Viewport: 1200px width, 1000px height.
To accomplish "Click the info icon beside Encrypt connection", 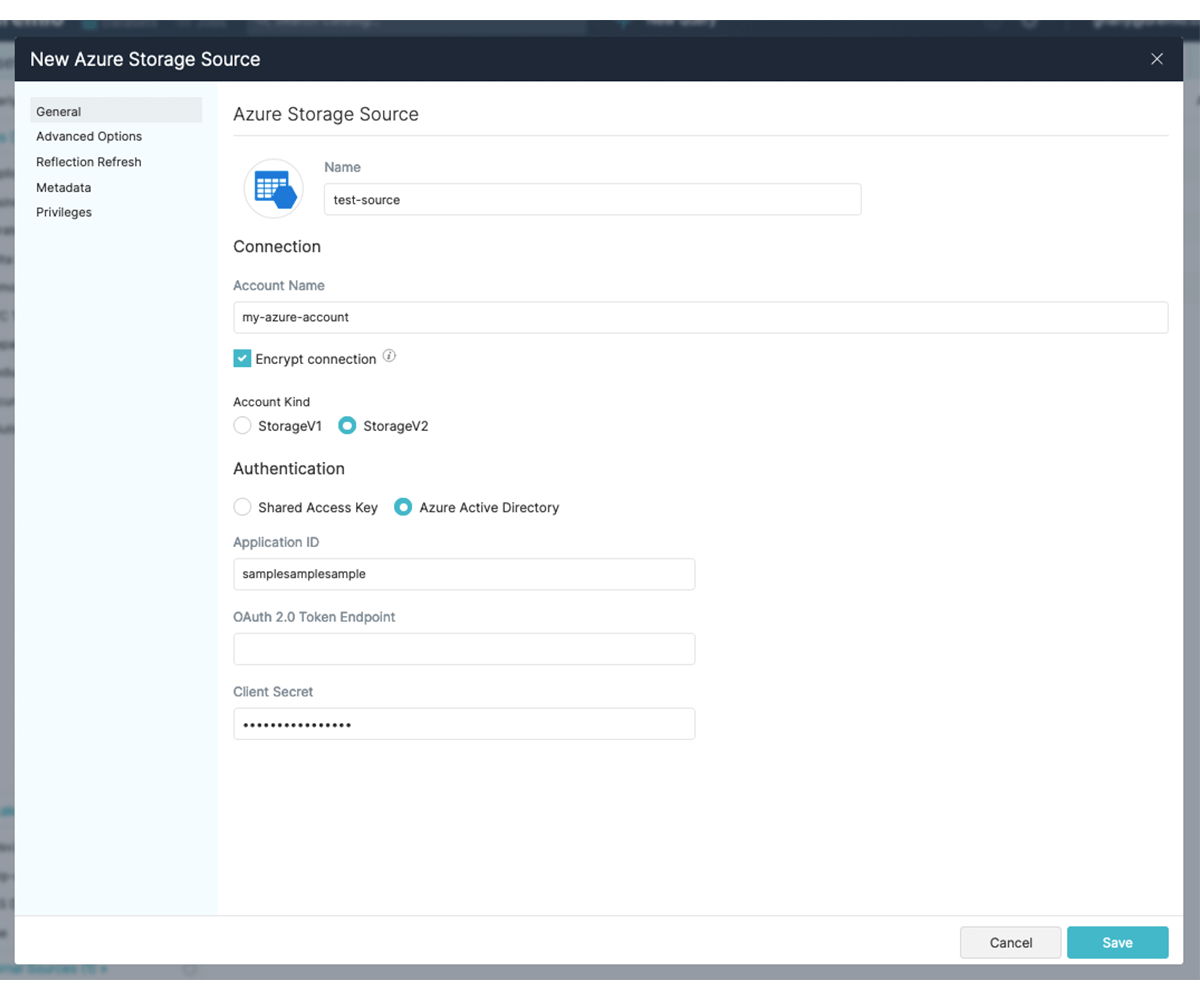I will 390,356.
